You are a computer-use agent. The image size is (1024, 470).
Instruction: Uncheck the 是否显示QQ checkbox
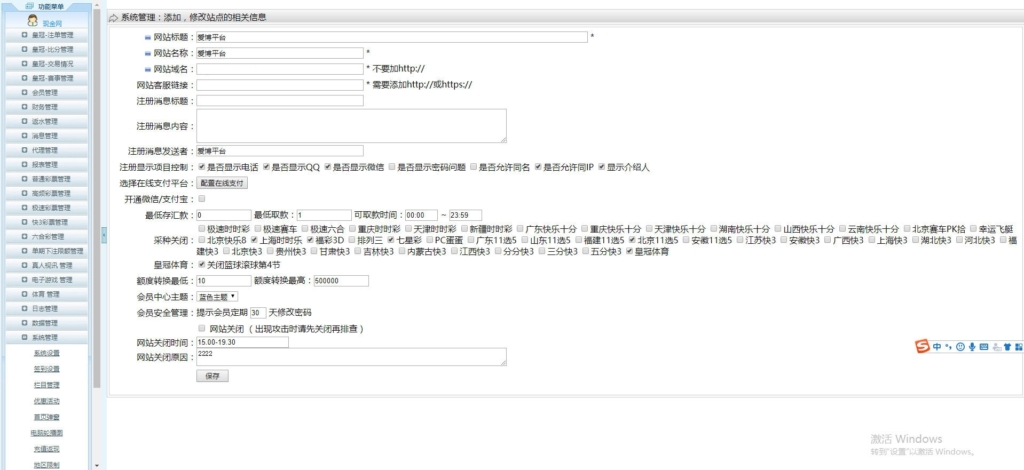(265, 167)
